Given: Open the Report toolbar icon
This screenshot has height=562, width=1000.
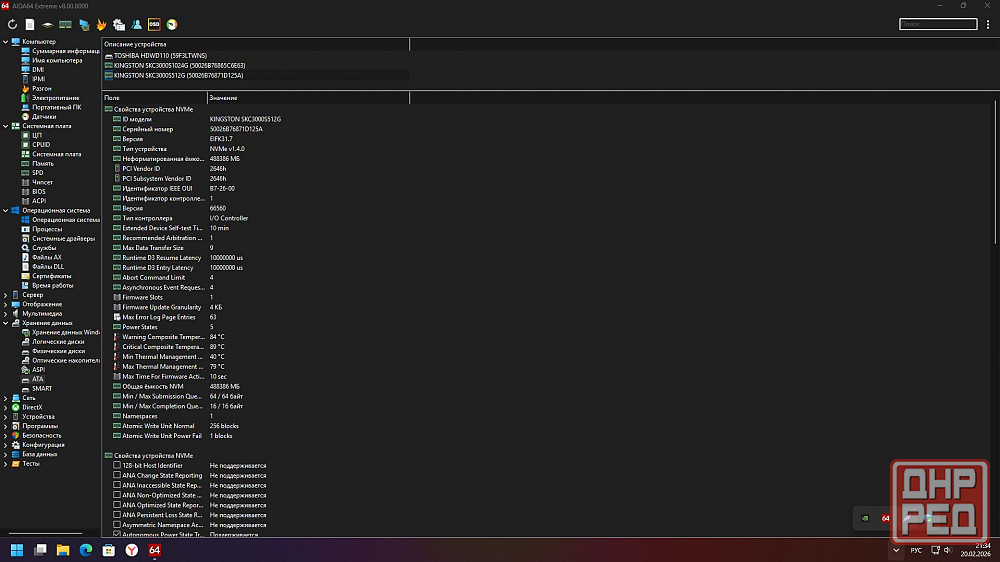Looking at the screenshot, I should [30, 24].
